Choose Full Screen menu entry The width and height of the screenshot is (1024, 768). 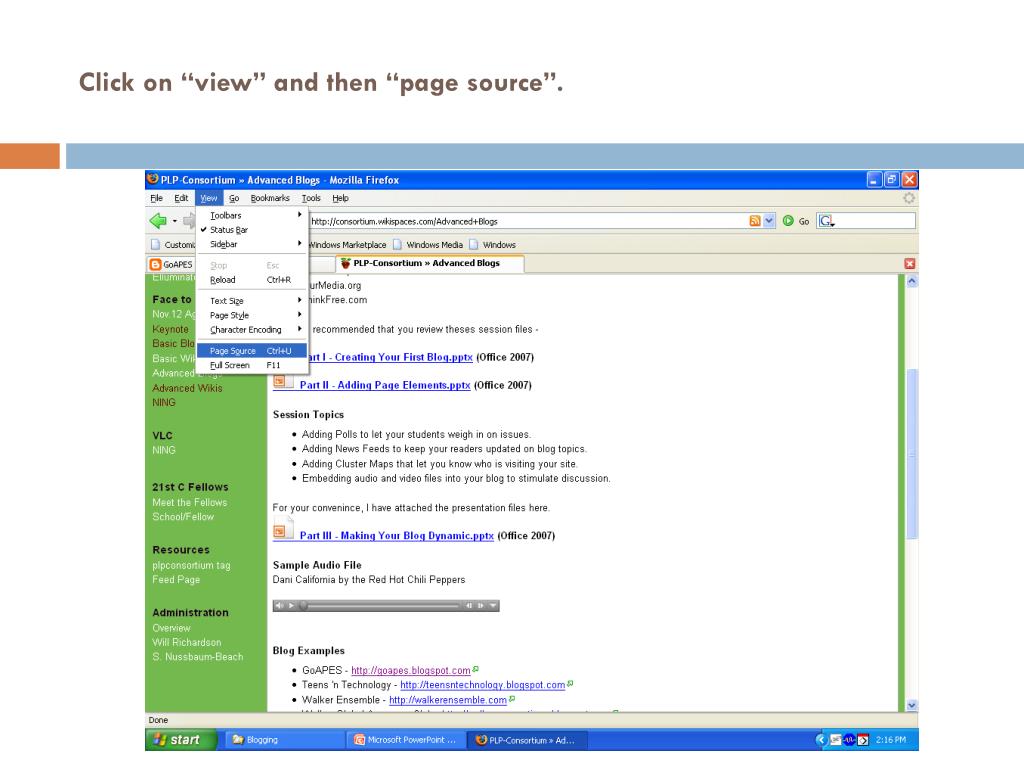pos(251,365)
